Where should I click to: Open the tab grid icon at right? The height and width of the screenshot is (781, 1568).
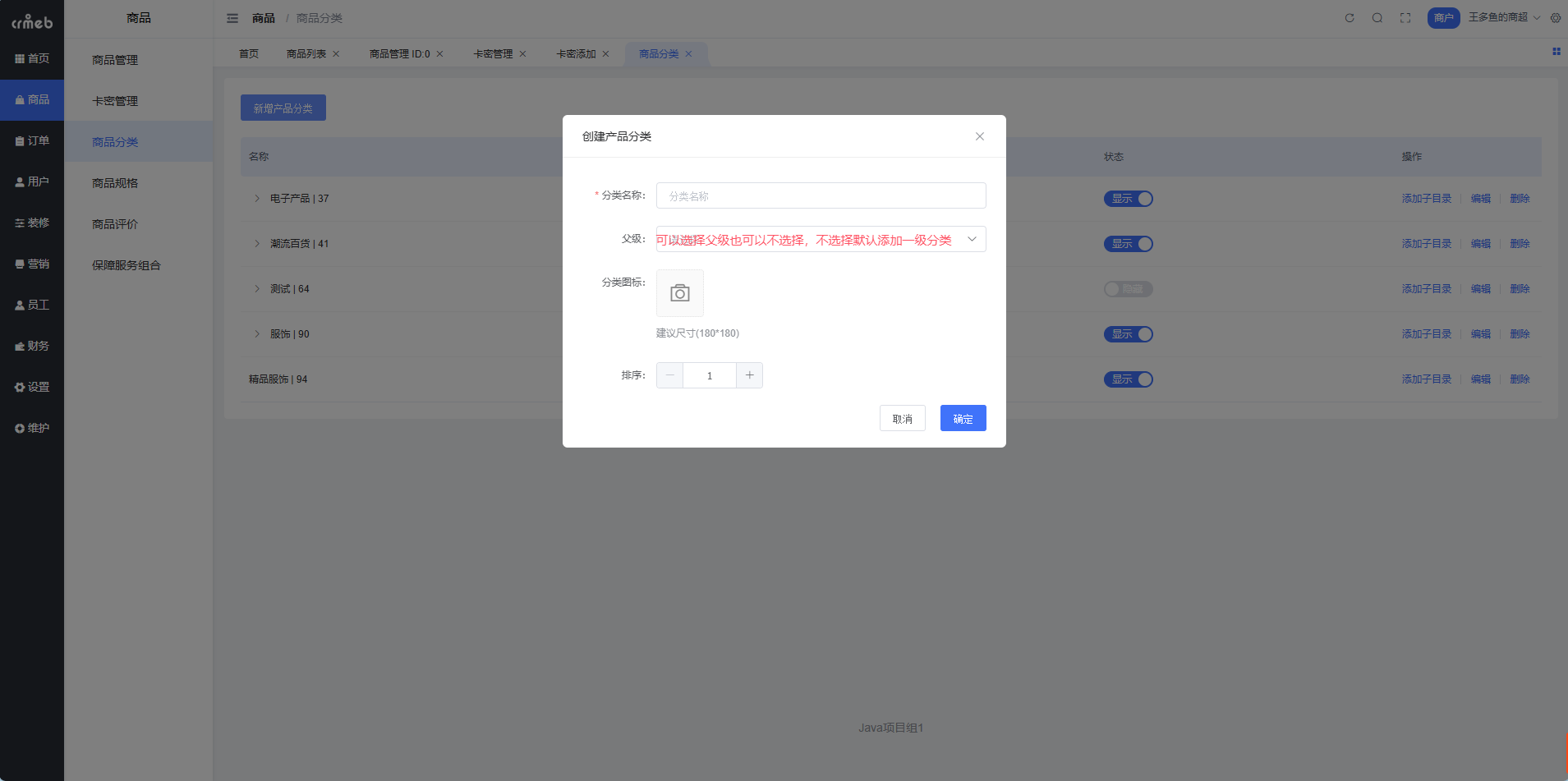point(1556,52)
